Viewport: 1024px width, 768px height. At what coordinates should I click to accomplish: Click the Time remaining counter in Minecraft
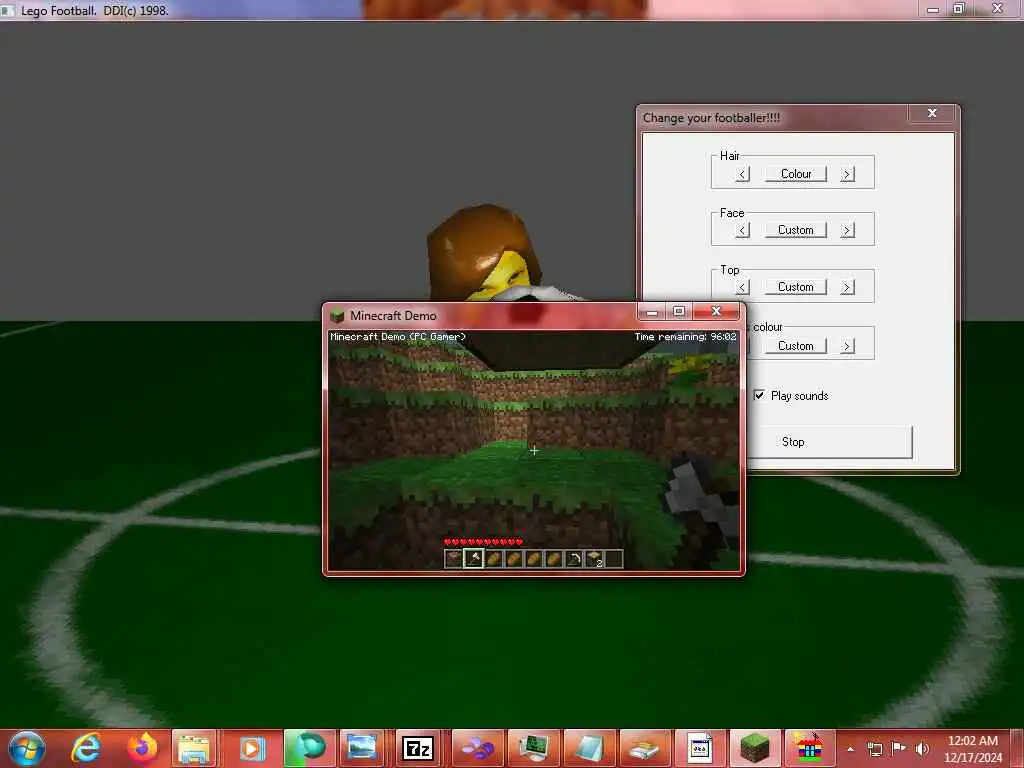685,337
